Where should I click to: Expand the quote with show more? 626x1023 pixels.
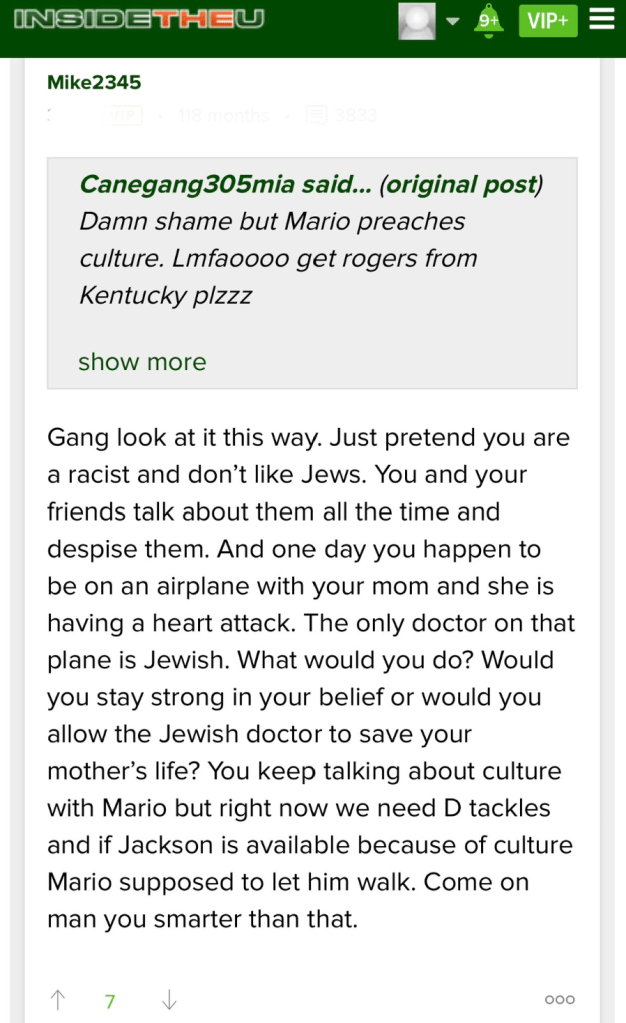pos(142,361)
